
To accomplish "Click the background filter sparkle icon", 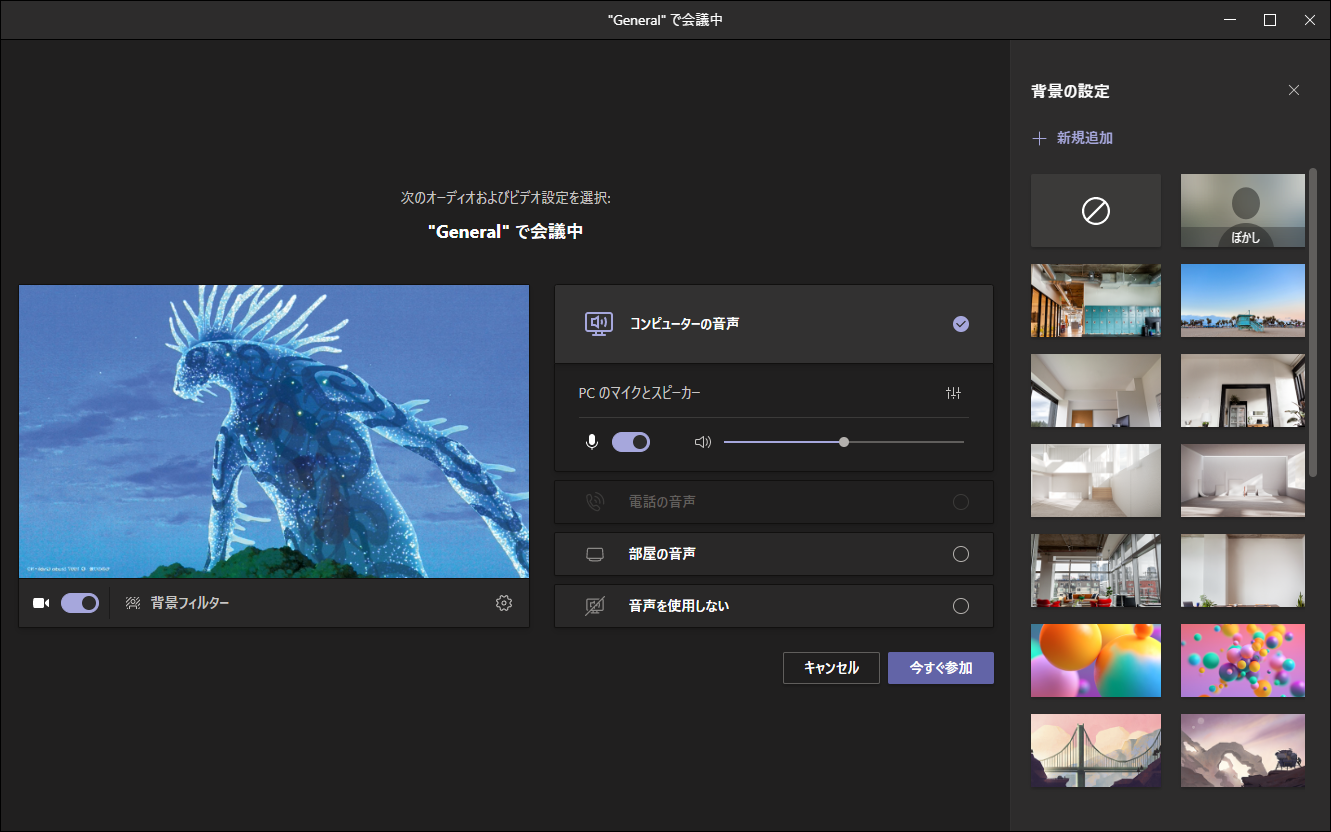I will pyautogui.click(x=133, y=603).
